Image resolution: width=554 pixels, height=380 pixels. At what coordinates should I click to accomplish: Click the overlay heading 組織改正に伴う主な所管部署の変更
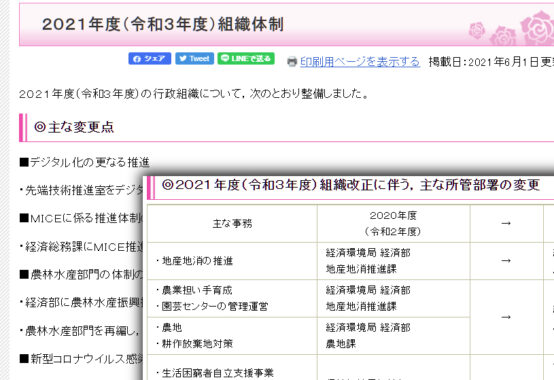coord(350,185)
